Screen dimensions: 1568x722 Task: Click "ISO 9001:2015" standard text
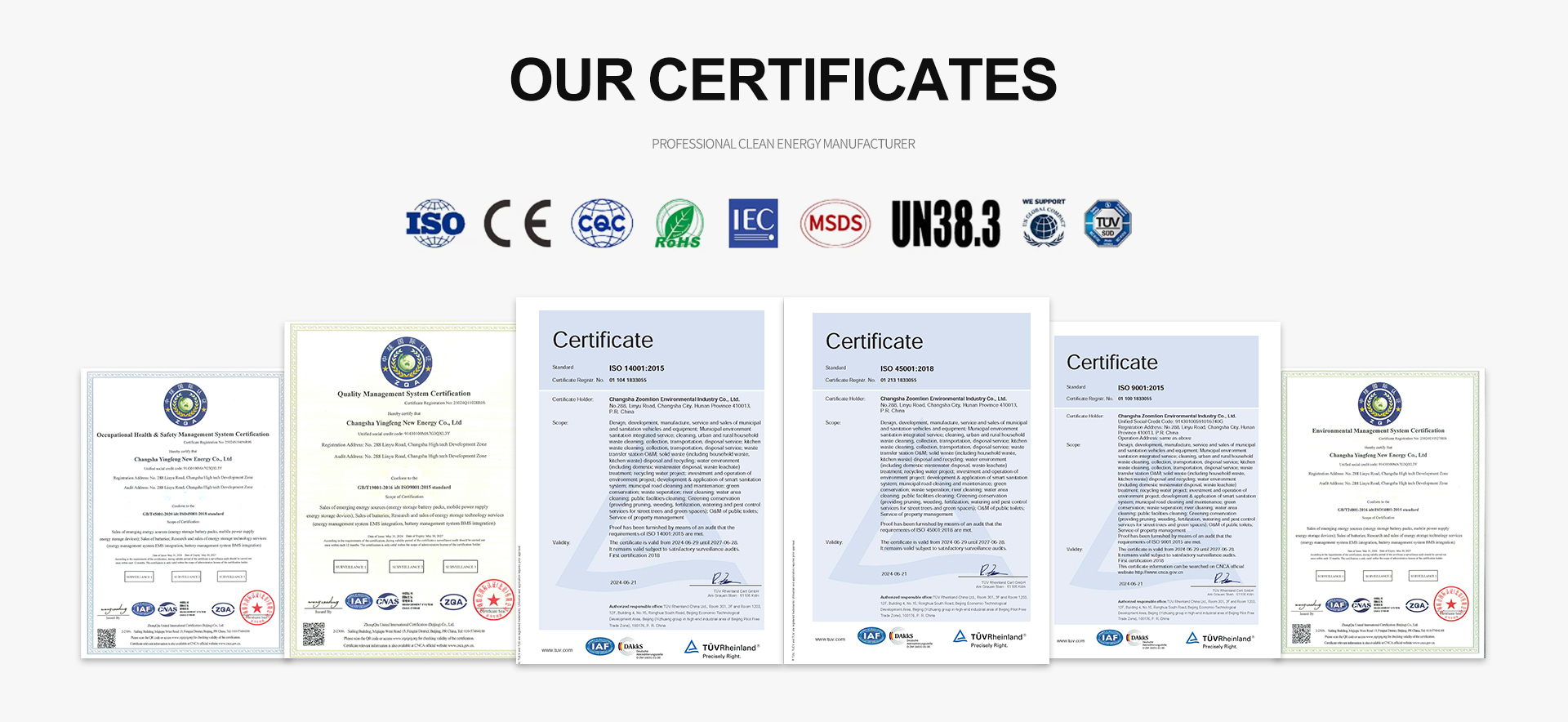coord(1141,388)
